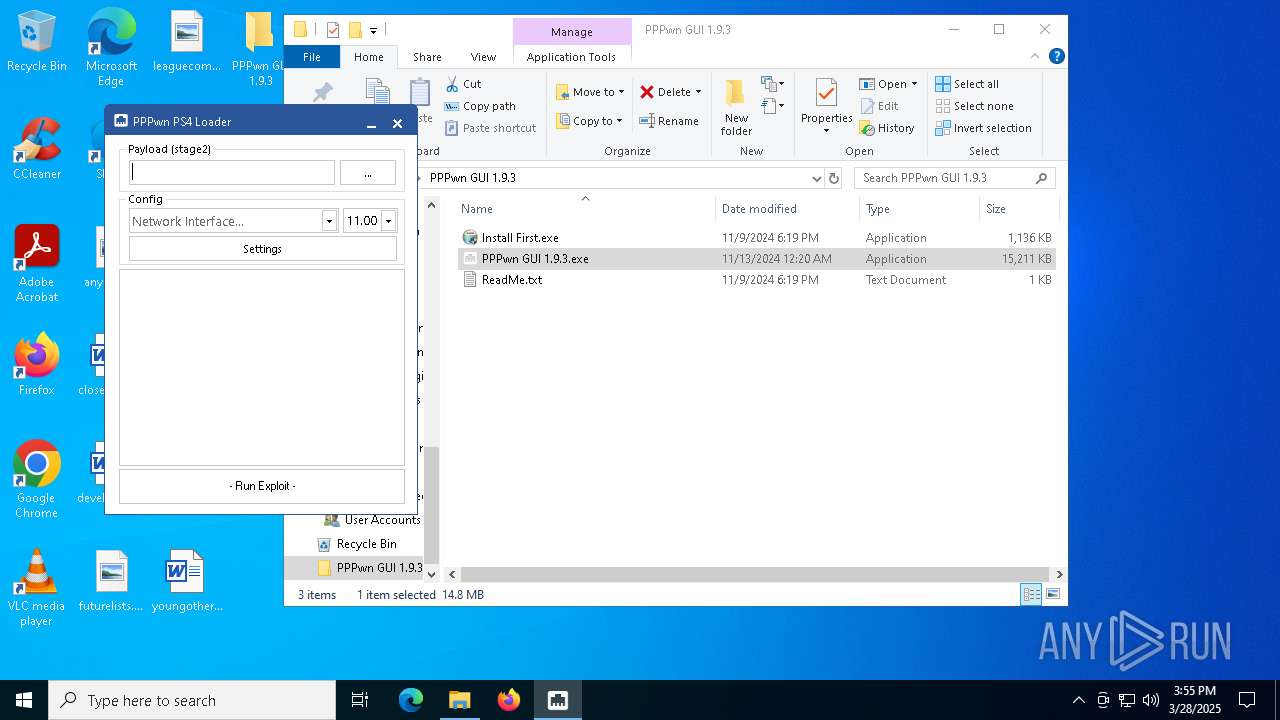Click navigation pane scroll down arrow
1280x720 pixels.
[x=432, y=575]
